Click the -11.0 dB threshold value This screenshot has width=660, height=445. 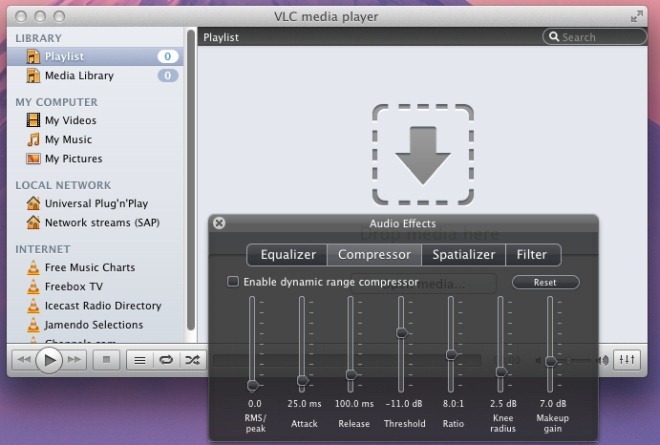coord(404,404)
